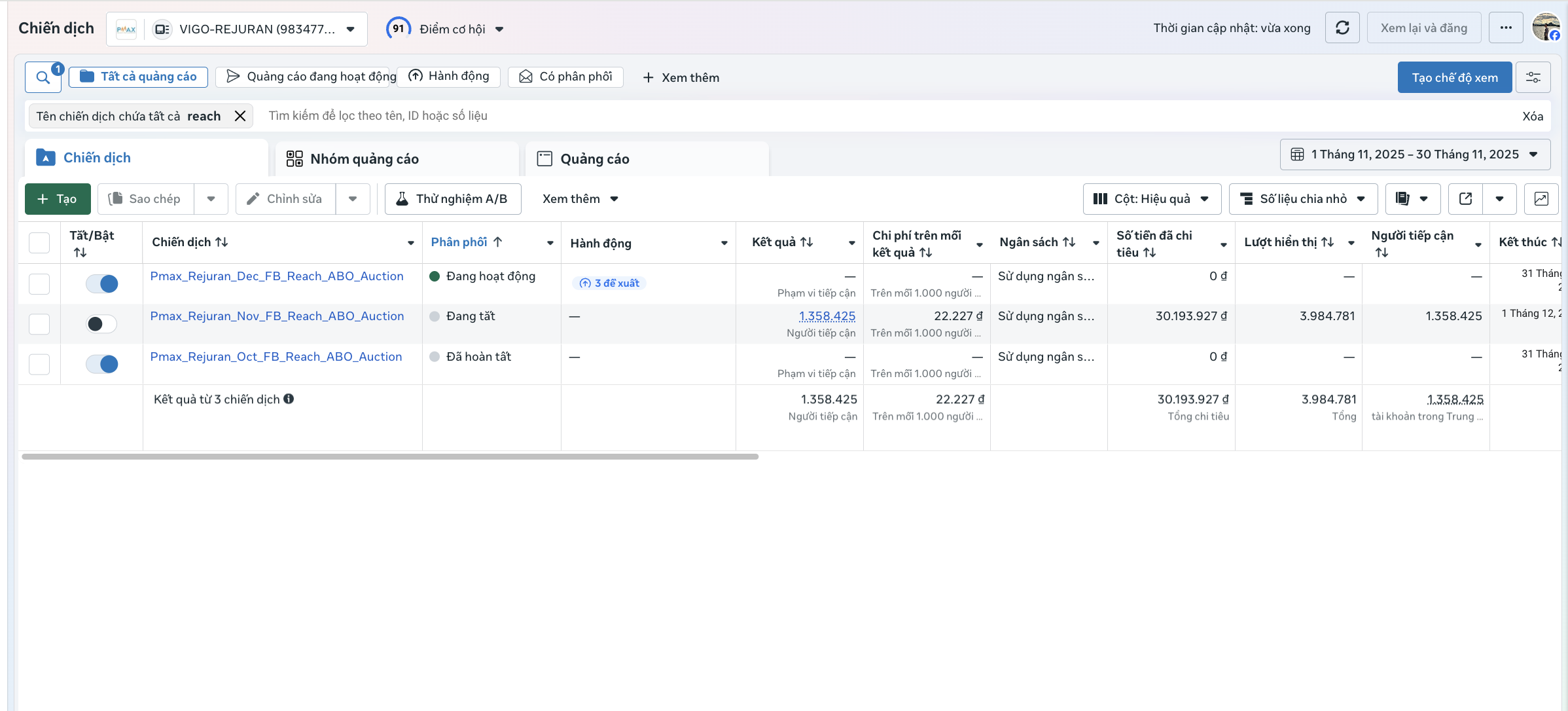Viewport: 1568px width, 711px height.
Task: Open the charts view icon
Action: (1541, 199)
